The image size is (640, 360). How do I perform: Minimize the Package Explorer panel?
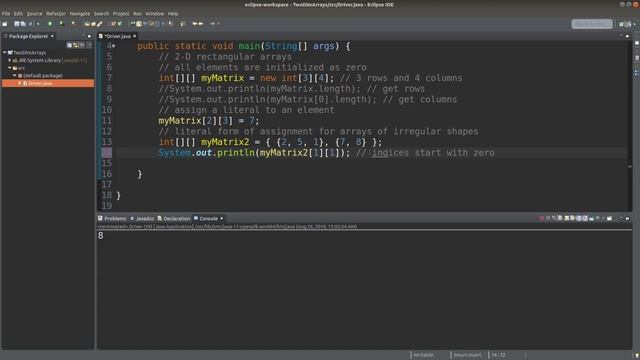point(83,36)
